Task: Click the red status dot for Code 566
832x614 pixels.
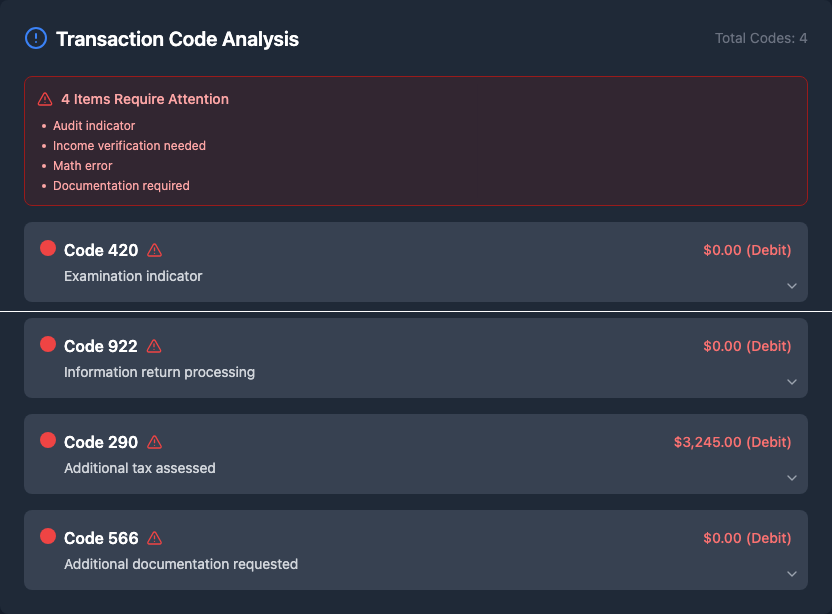Action: point(47,537)
